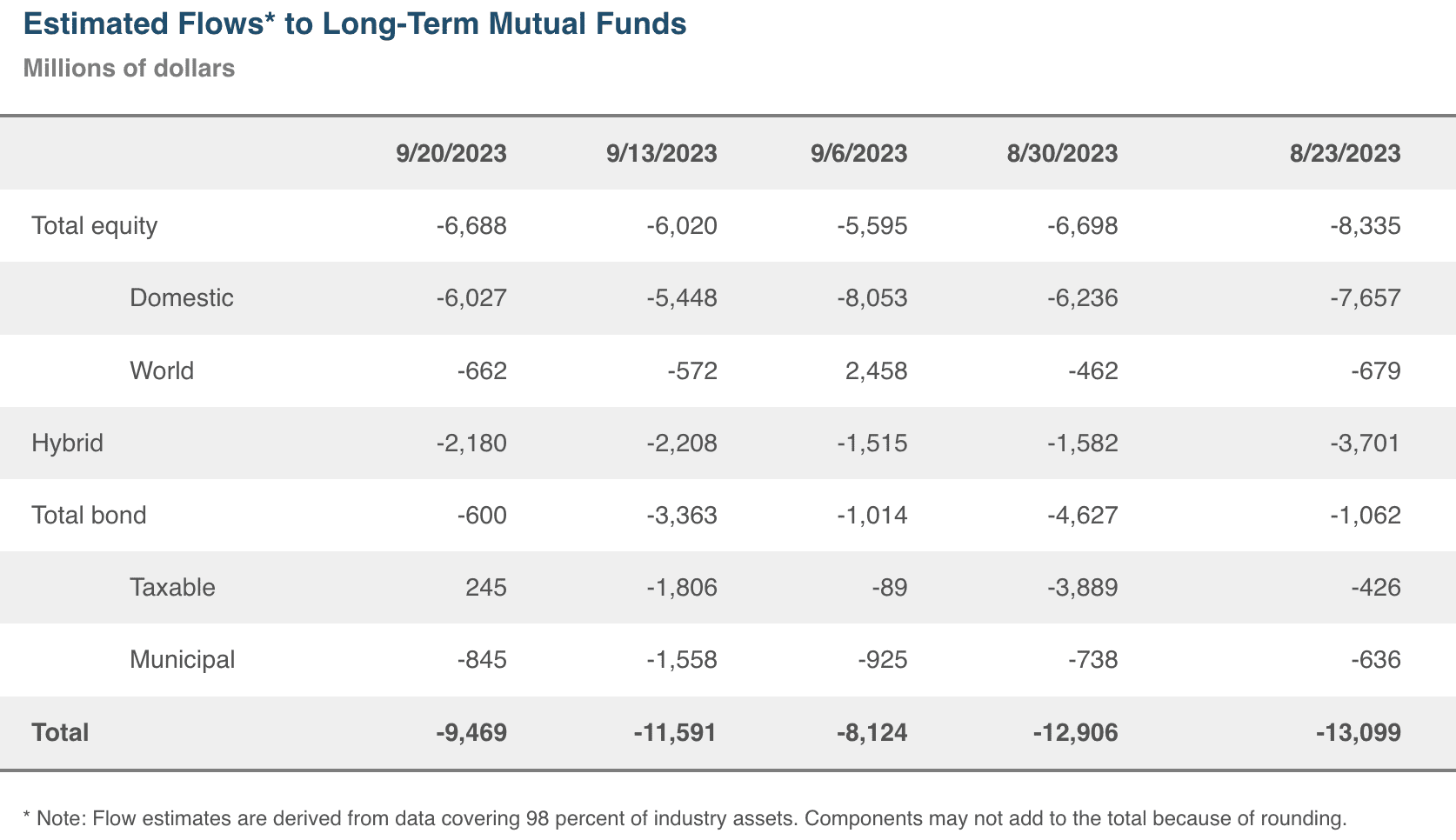Click the 9/20/2023 column header
The width and height of the screenshot is (1456, 840).
451,154
